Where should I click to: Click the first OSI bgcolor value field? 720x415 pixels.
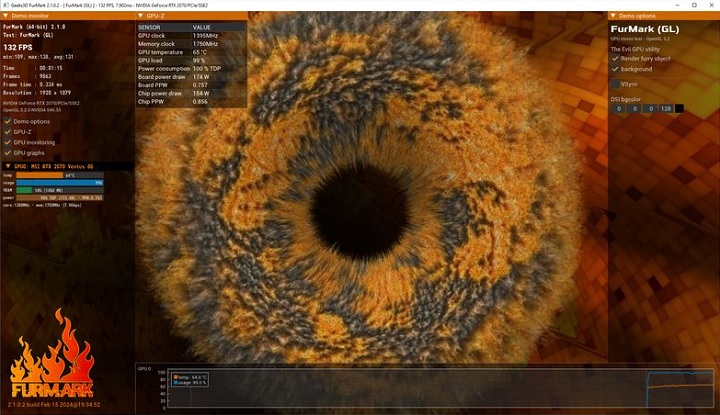click(x=618, y=108)
